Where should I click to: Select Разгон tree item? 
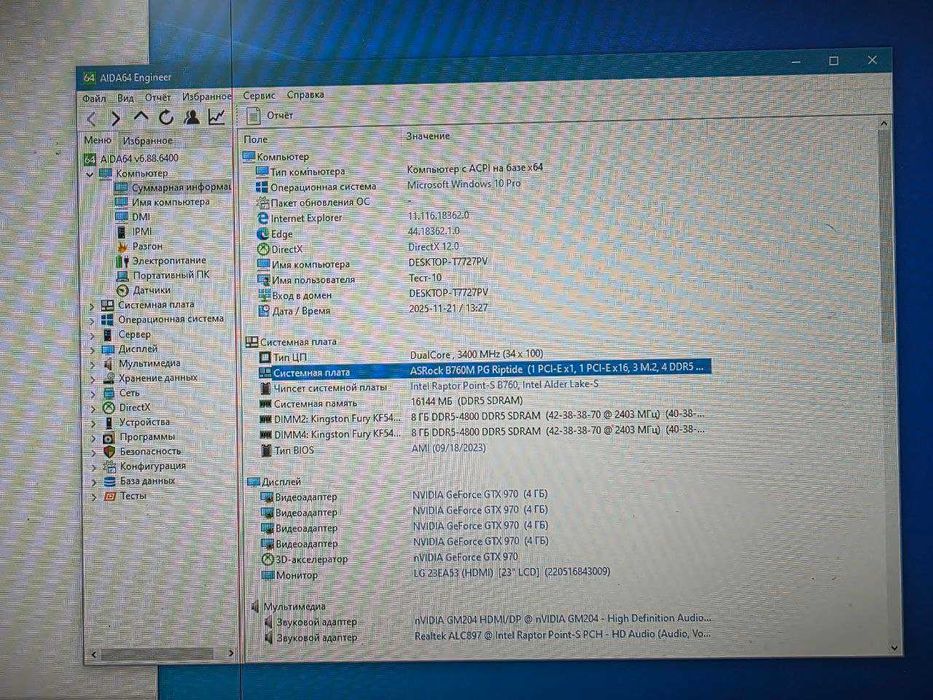pos(147,246)
